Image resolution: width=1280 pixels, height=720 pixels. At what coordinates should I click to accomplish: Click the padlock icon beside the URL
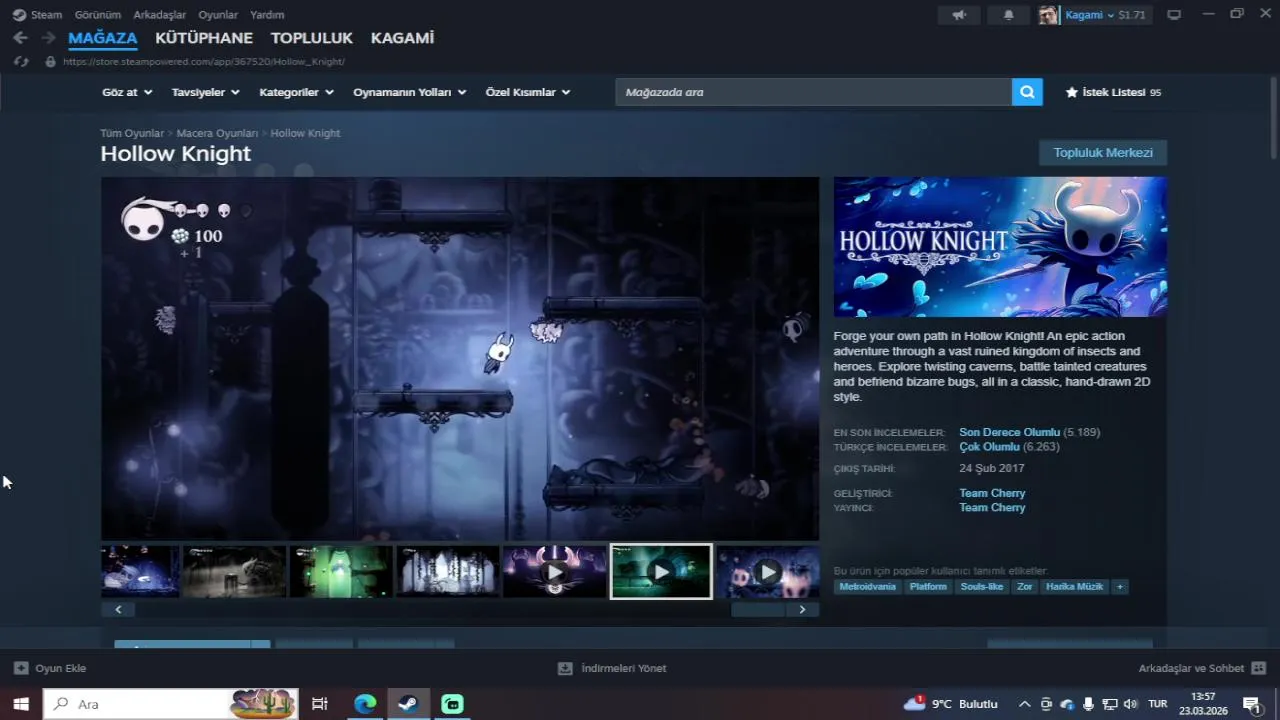point(50,62)
